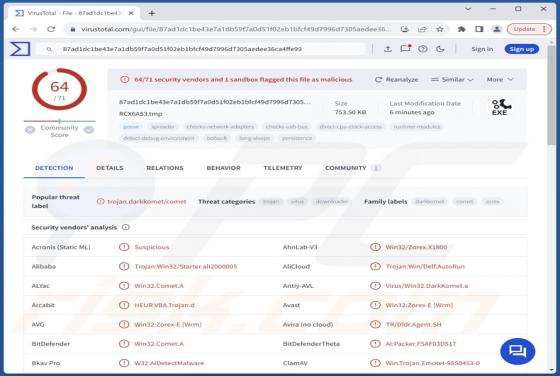
Task: Click the upload file icon in VirusTotal header
Action: point(388,49)
